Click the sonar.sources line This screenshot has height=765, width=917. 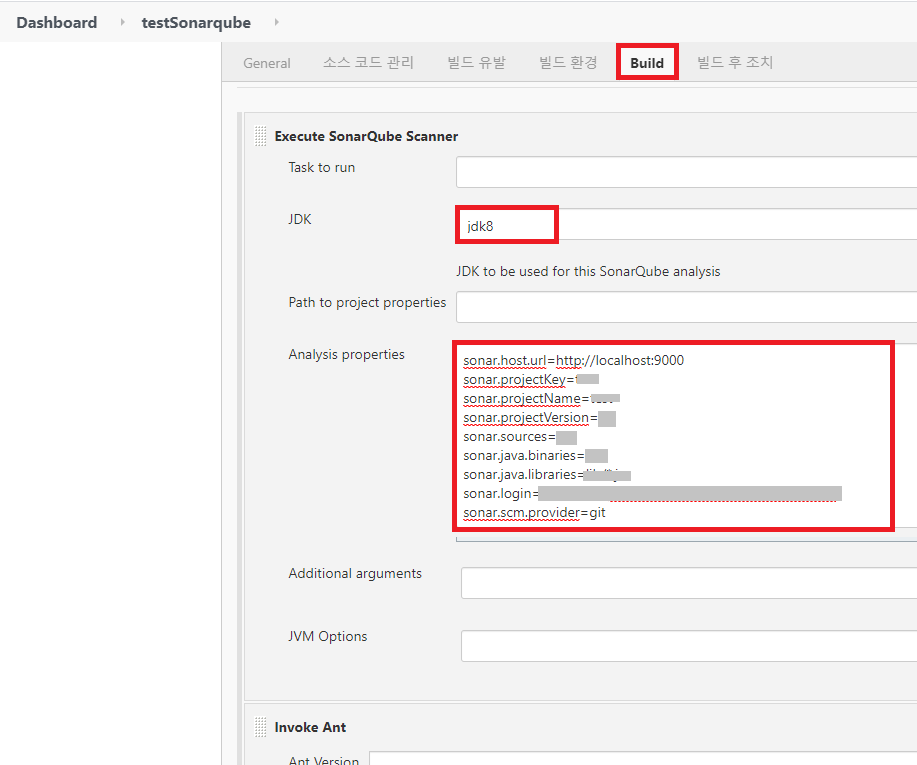[519, 437]
